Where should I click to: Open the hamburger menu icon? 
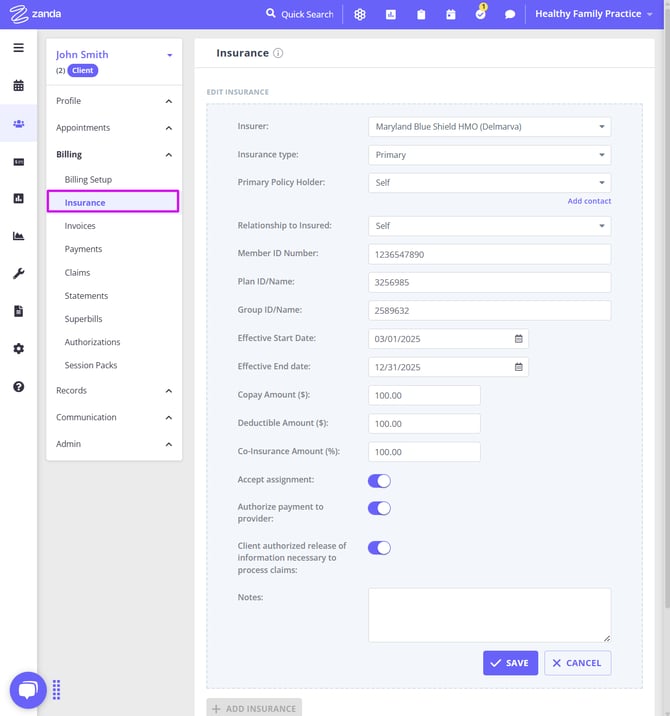pos(18,47)
